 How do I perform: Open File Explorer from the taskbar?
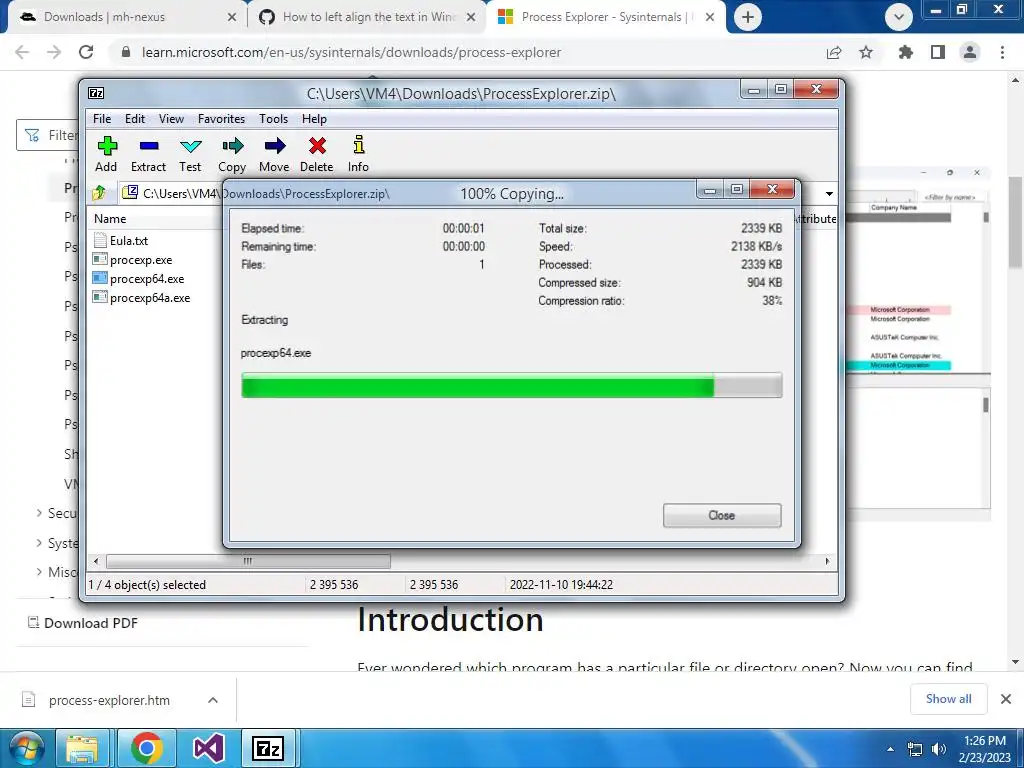pyautogui.click(x=82, y=748)
